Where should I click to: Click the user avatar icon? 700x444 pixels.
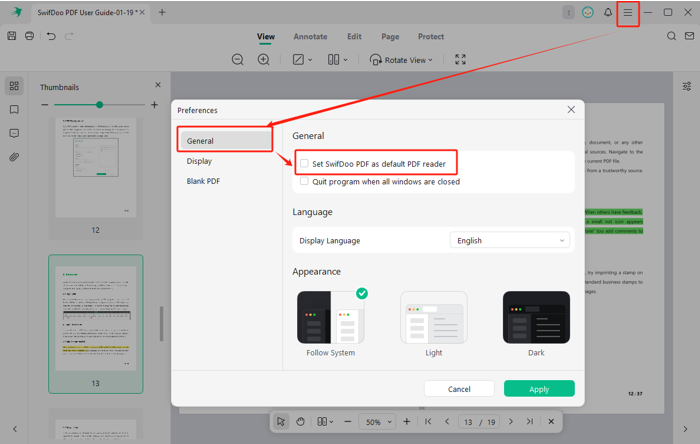click(x=588, y=12)
